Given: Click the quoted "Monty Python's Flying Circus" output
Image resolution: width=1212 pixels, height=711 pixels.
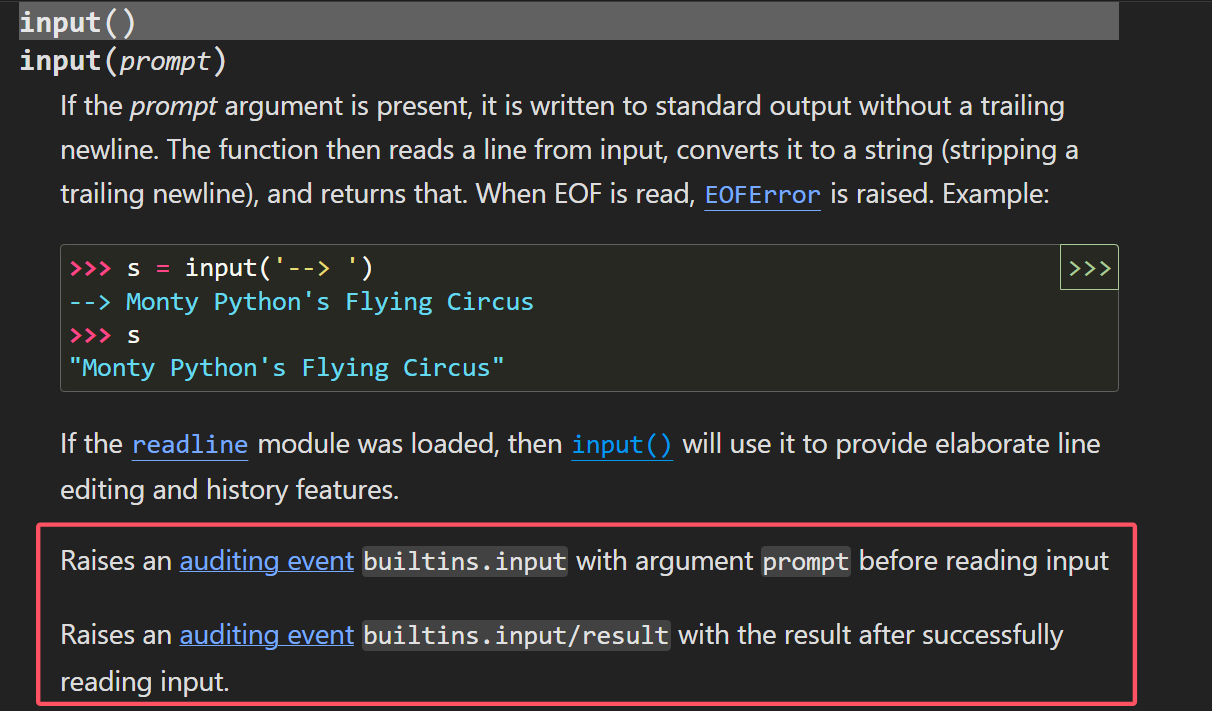Looking at the screenshot, I should [x=287, y=368].
